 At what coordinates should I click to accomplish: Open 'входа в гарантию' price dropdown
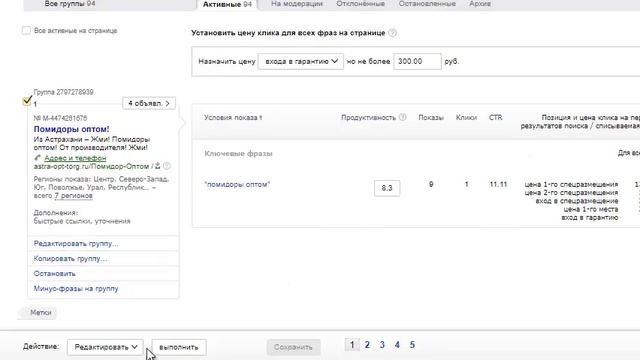pyautogui.click(x=301, y=61)
